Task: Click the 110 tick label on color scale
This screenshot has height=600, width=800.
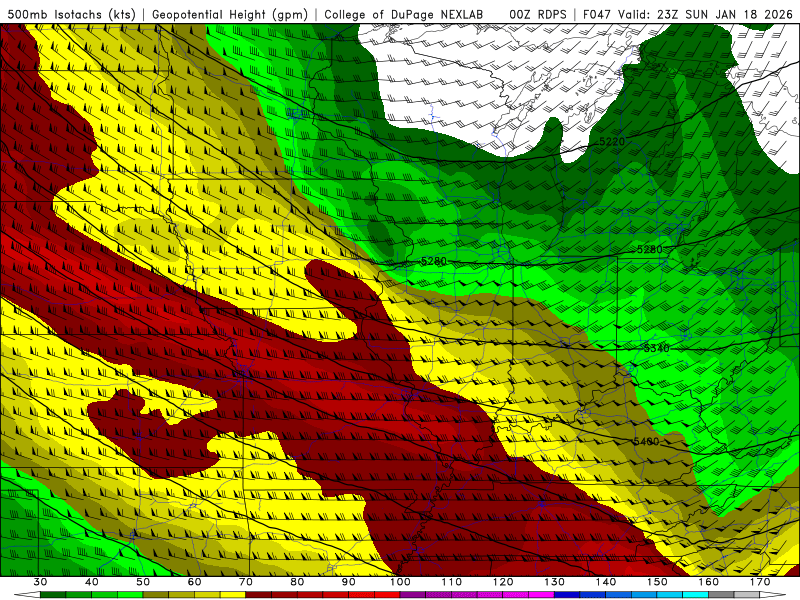Action: [x=452, y=582]
